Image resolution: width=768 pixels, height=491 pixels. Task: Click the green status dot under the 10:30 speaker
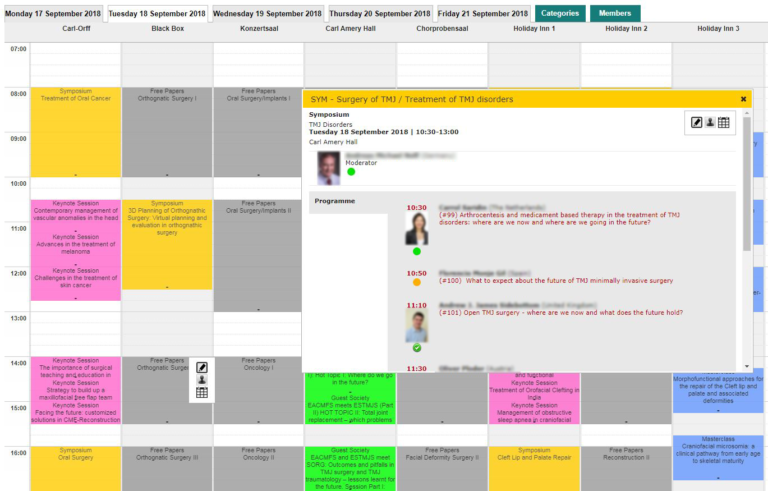416,251
